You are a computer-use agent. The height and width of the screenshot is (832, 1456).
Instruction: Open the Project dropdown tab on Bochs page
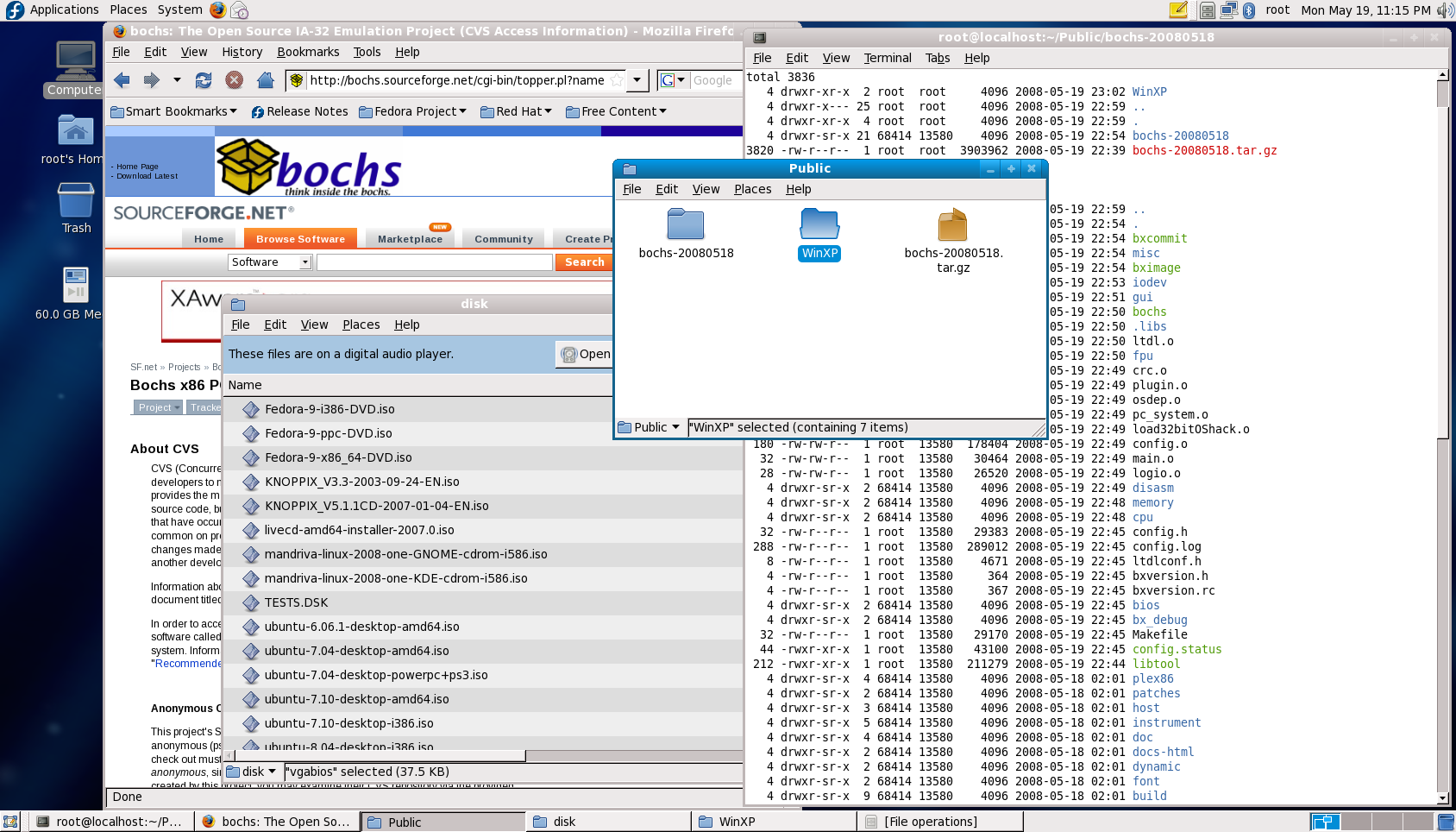(x=158, y=407)
